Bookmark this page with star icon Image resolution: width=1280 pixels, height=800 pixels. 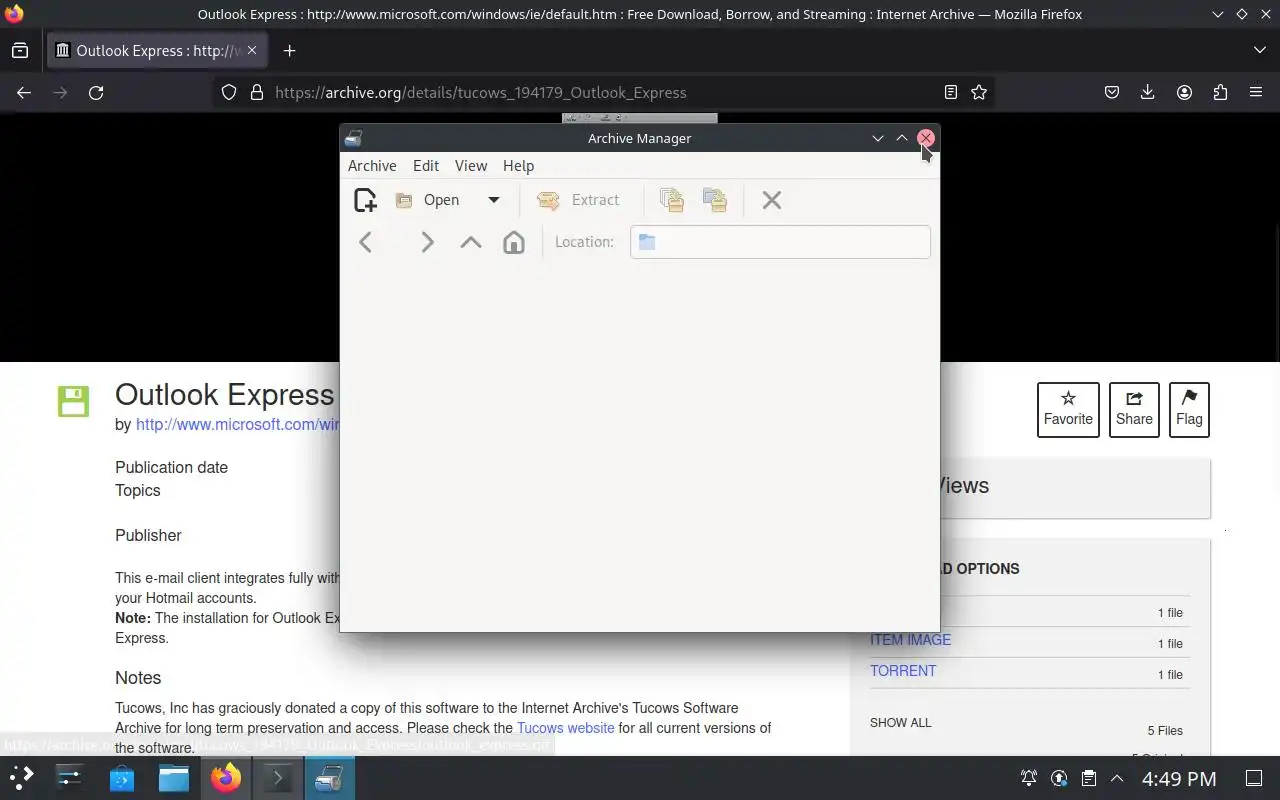point(979,92)
